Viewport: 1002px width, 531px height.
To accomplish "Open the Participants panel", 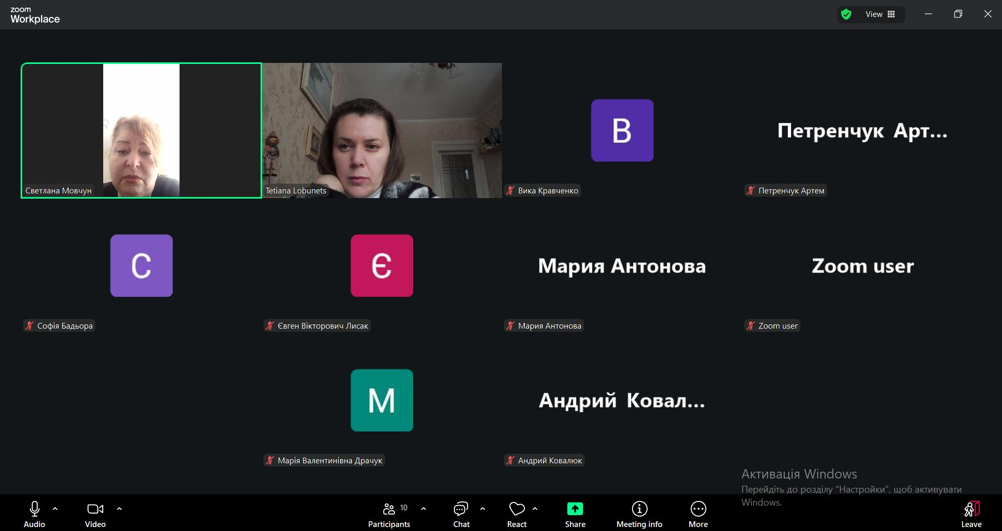I will tap(389, 514).
